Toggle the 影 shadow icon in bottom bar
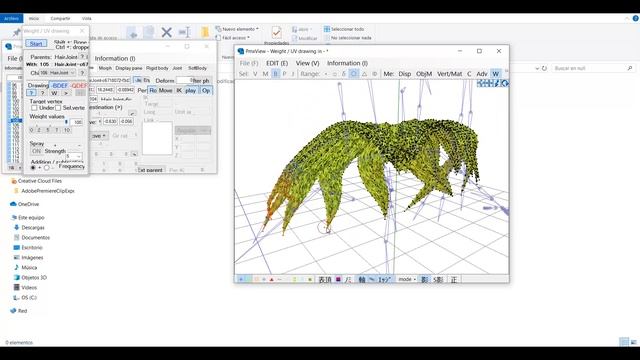This screenshot has width=640, height=360. coord(424,280)
